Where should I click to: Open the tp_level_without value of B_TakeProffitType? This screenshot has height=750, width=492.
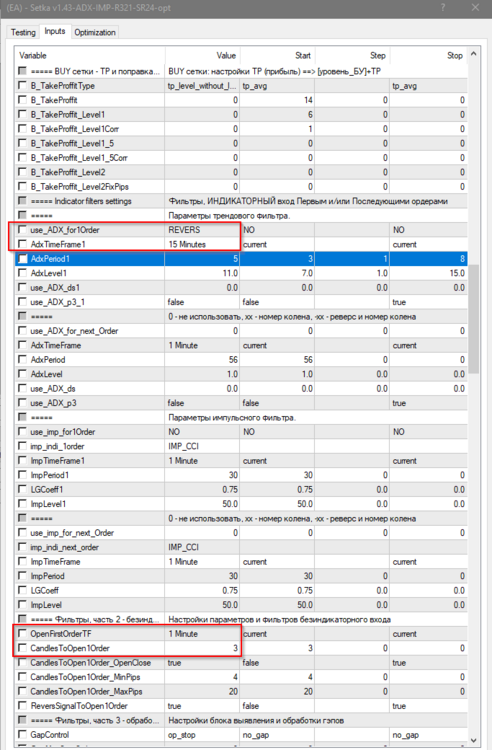(202, 86)
